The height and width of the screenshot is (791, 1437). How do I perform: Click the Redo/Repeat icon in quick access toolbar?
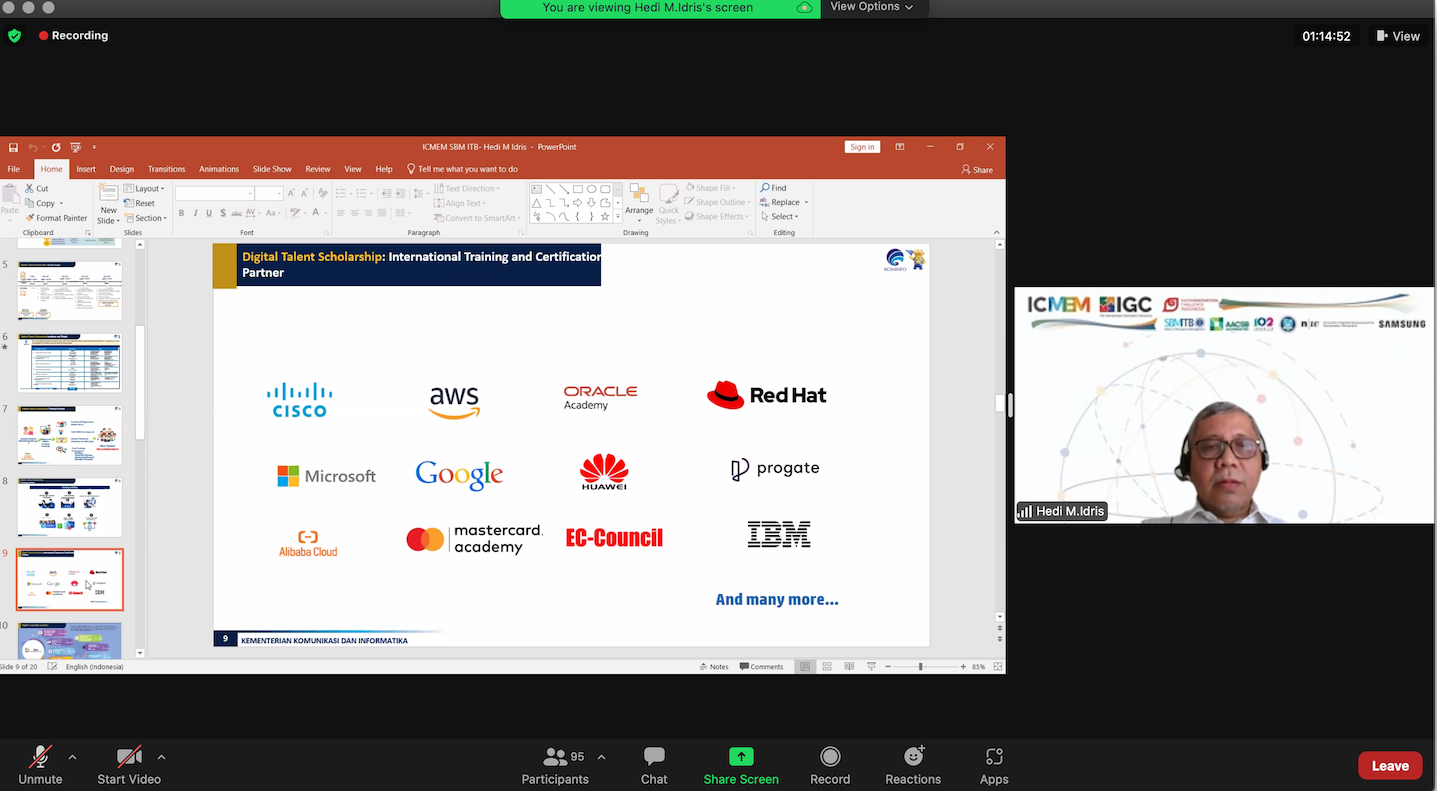(x=56, y=147)
